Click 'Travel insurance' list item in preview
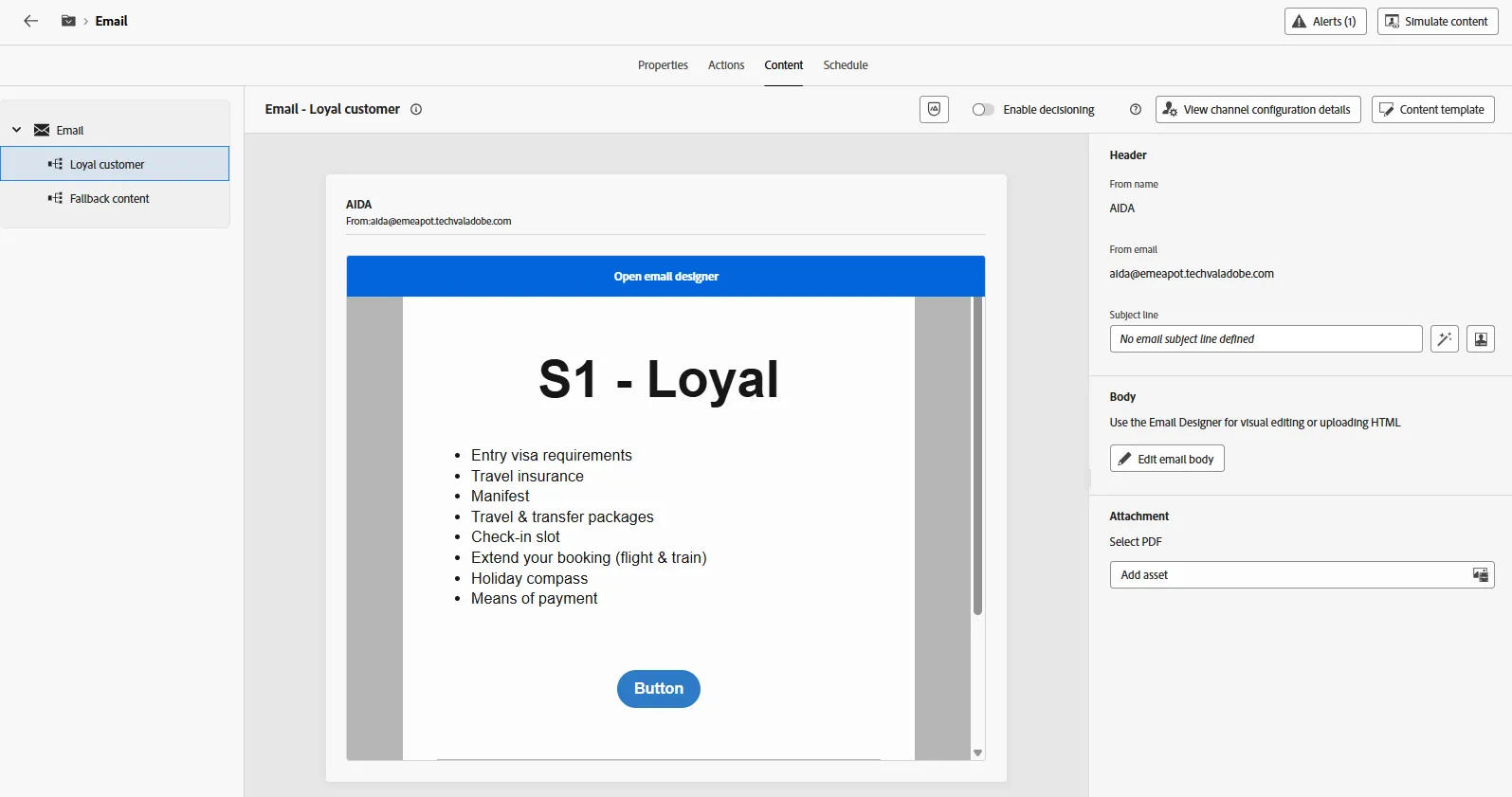 (527, 476)
